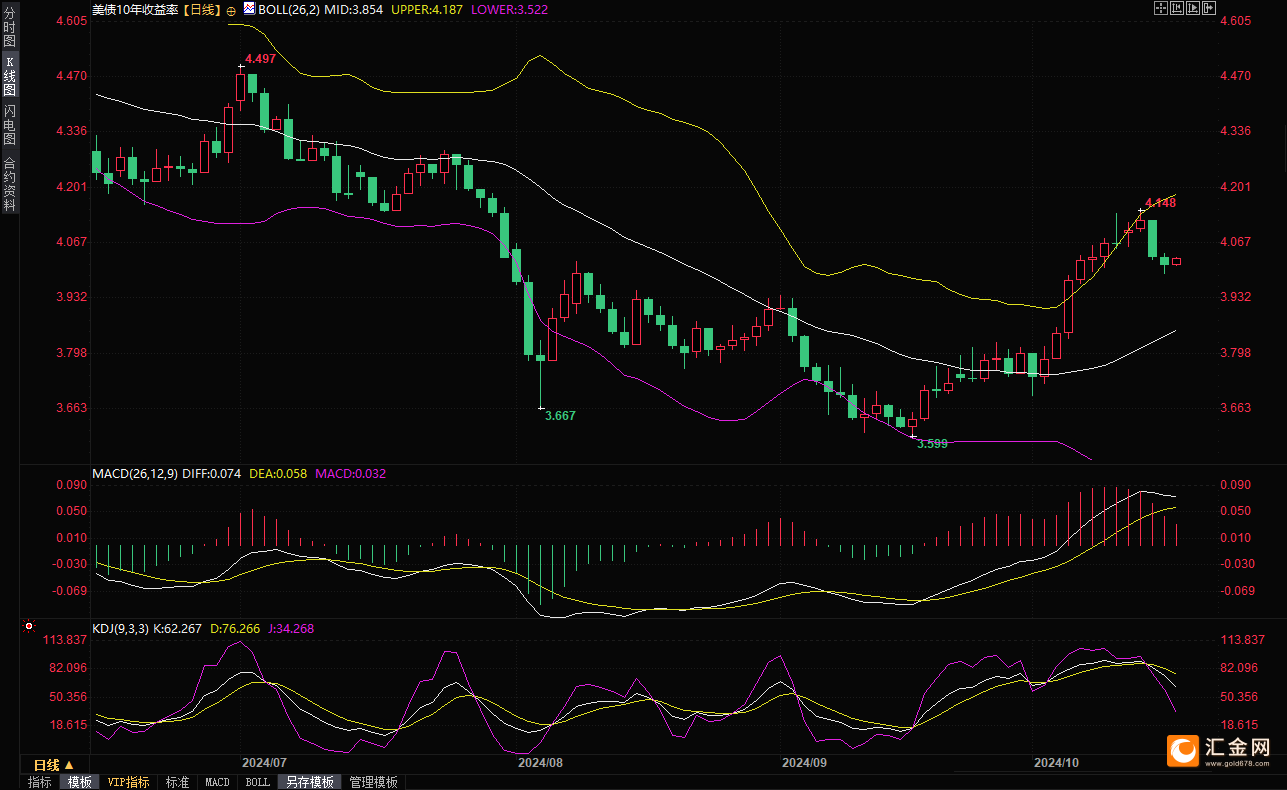The width and height of the screenshot is (1287, 790).
Task: Click the 汇金网 logo
Action: (x=1219, y=749)
